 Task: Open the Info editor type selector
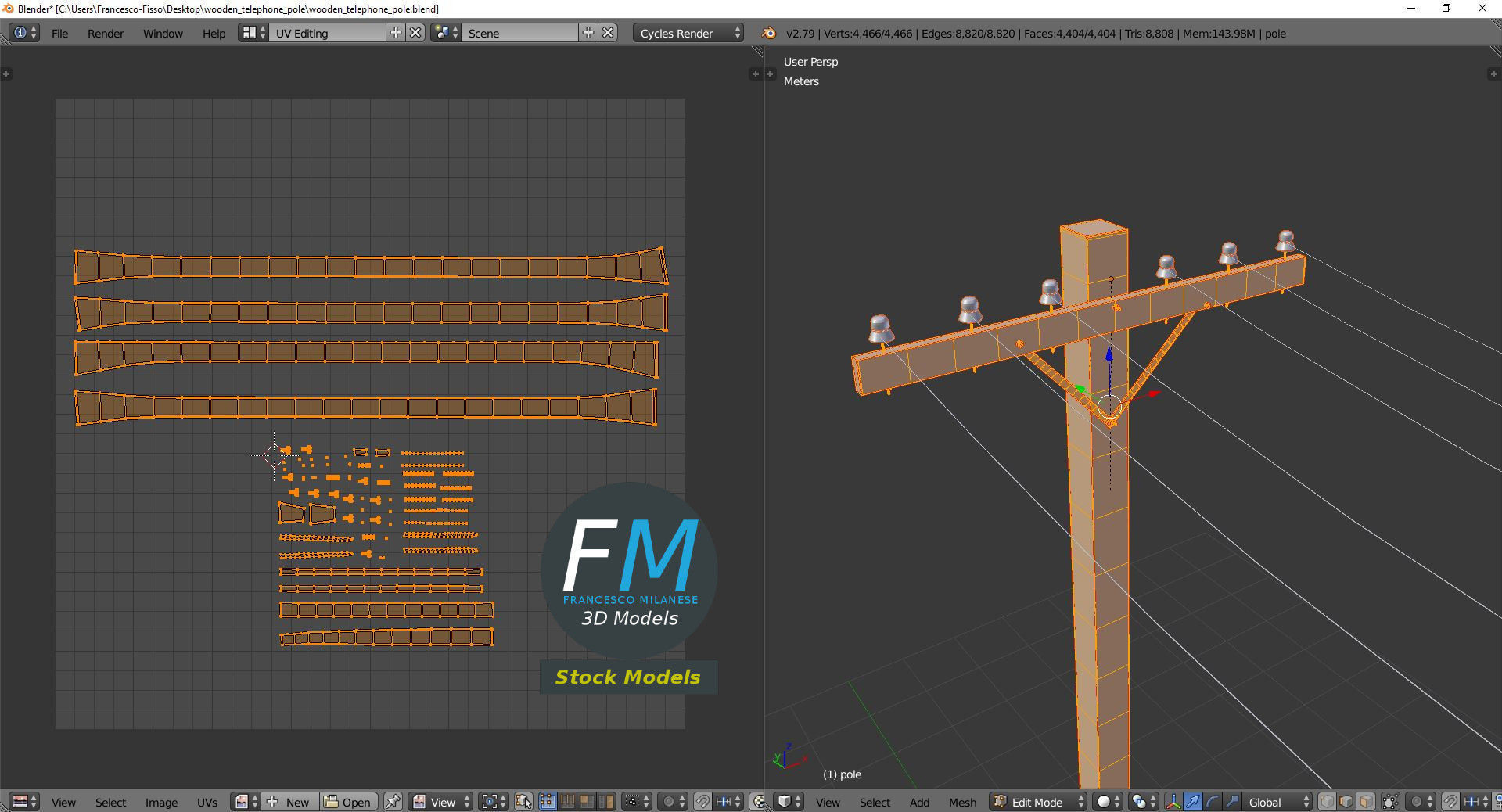tap(25, 33)
